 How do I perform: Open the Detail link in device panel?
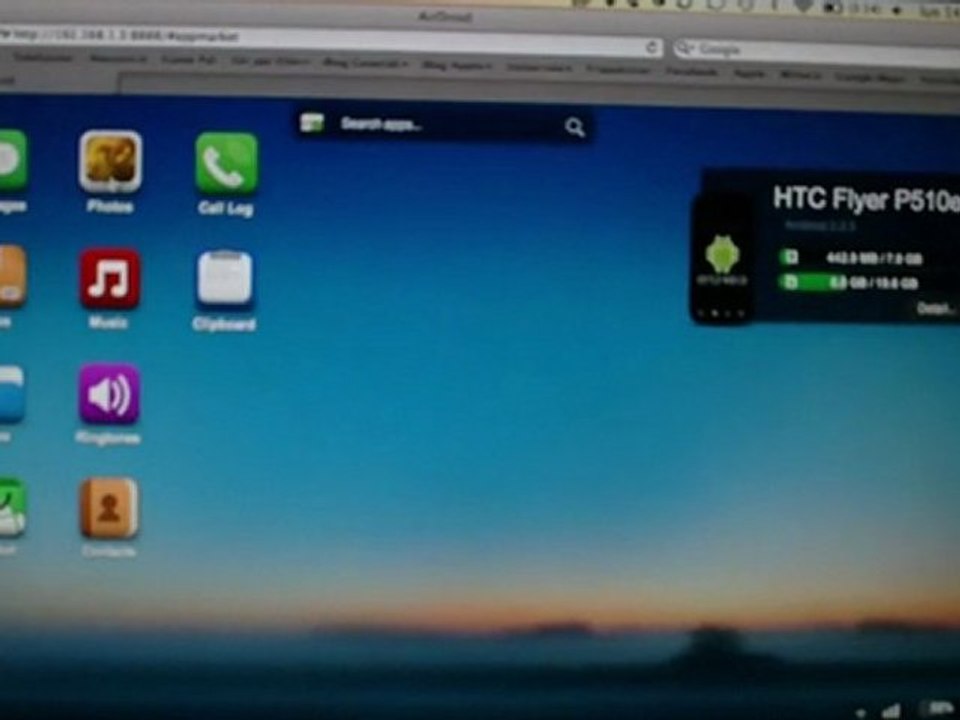tap(935, 309)
